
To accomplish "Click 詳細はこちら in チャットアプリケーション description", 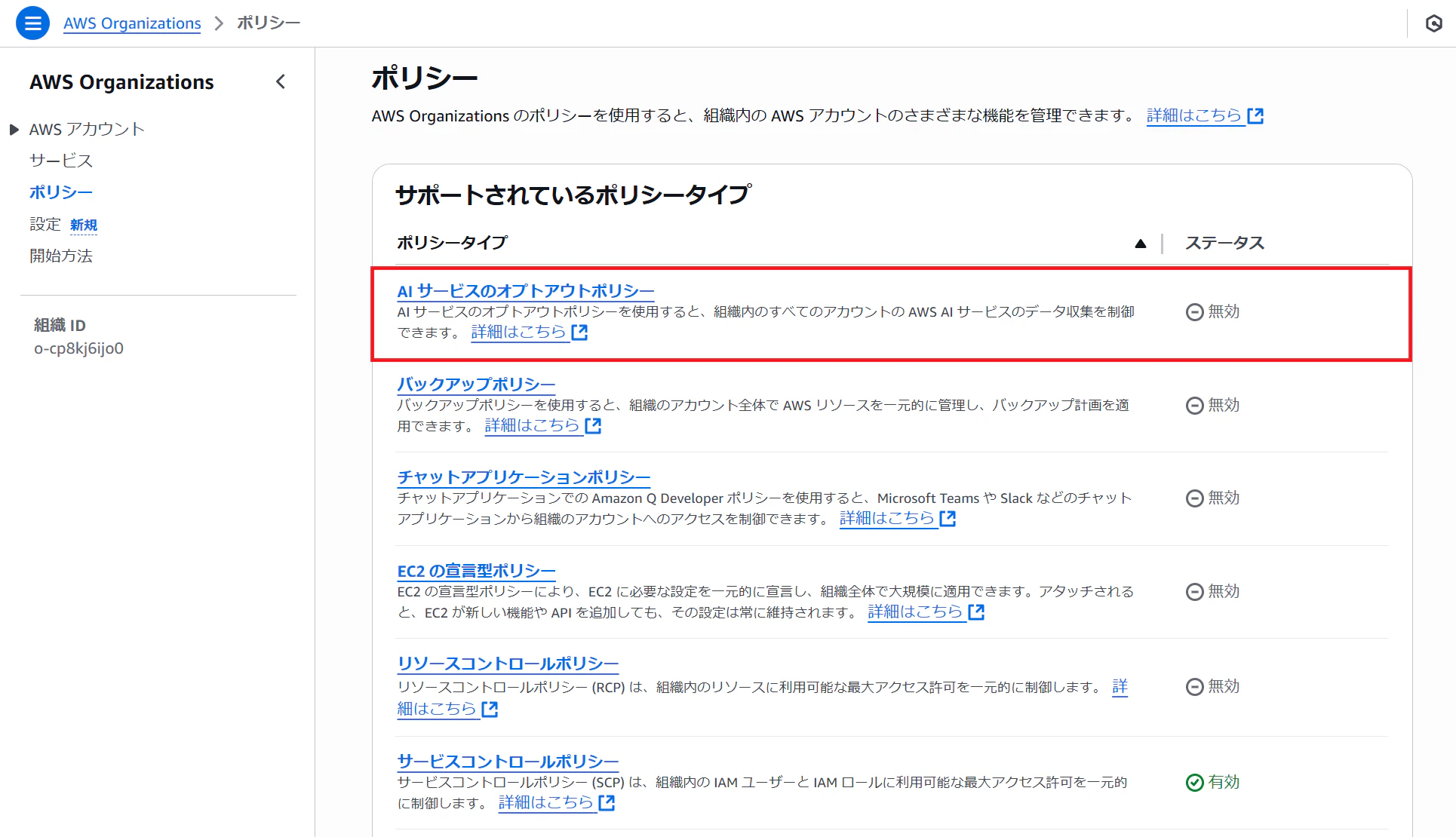I will 887,518.
